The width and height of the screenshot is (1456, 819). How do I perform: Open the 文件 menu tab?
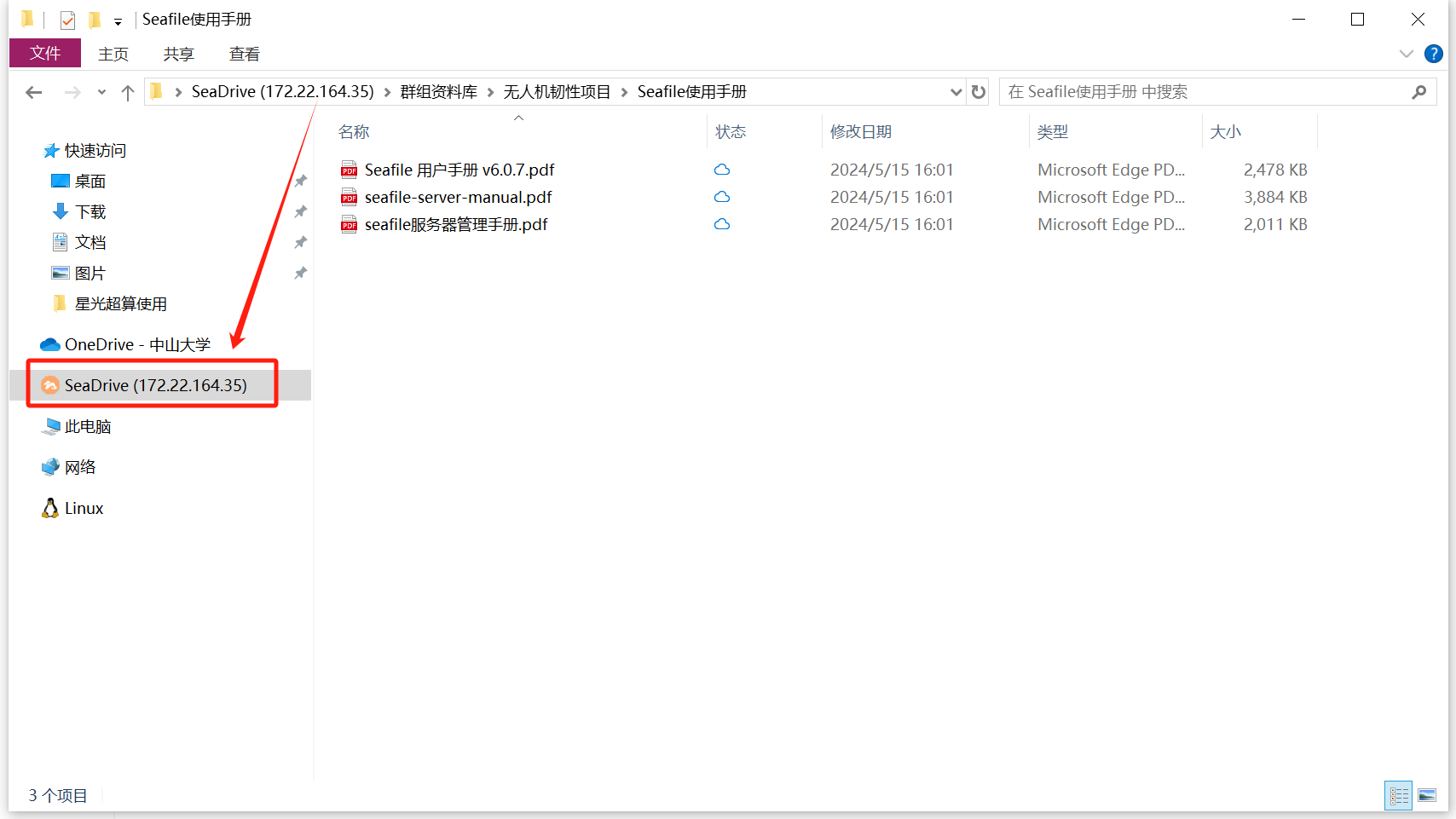point(45,53)
